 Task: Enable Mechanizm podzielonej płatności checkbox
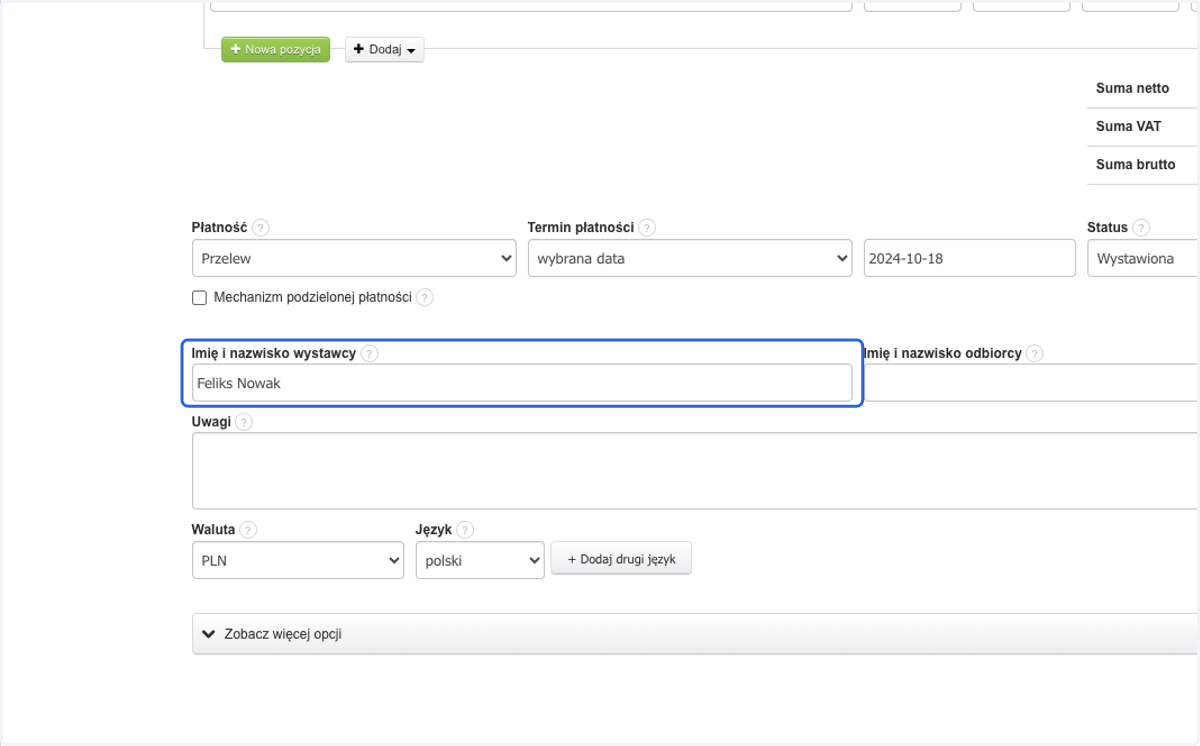(199, 297)
